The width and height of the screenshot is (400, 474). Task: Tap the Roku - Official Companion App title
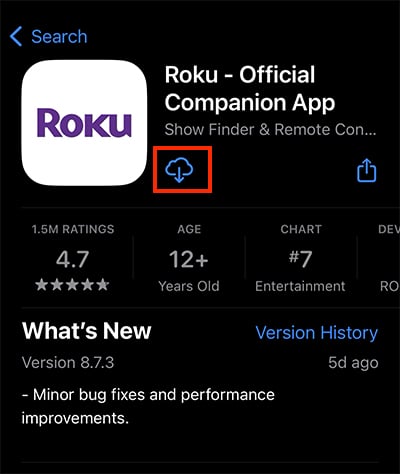point(250,88)
